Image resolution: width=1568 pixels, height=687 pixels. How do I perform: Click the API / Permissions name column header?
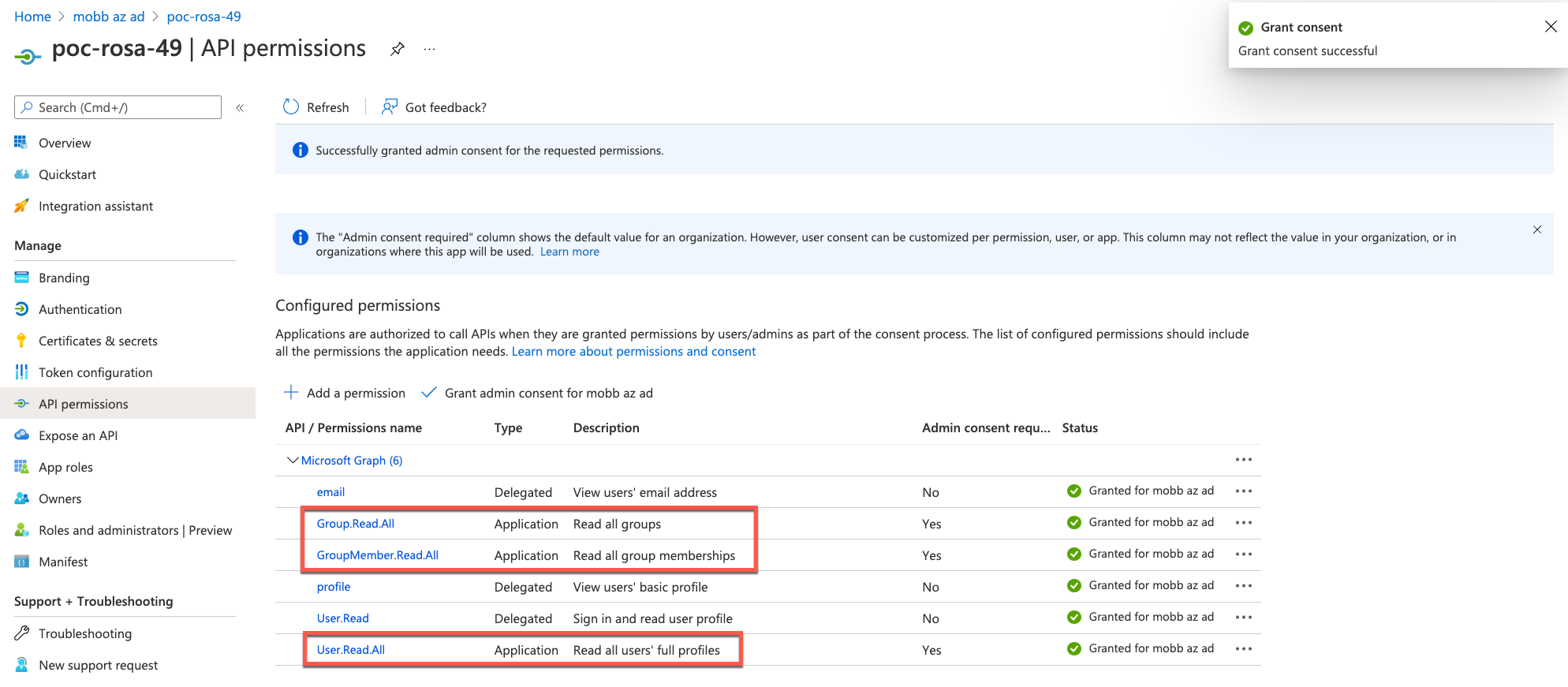[x=353, y=428]
